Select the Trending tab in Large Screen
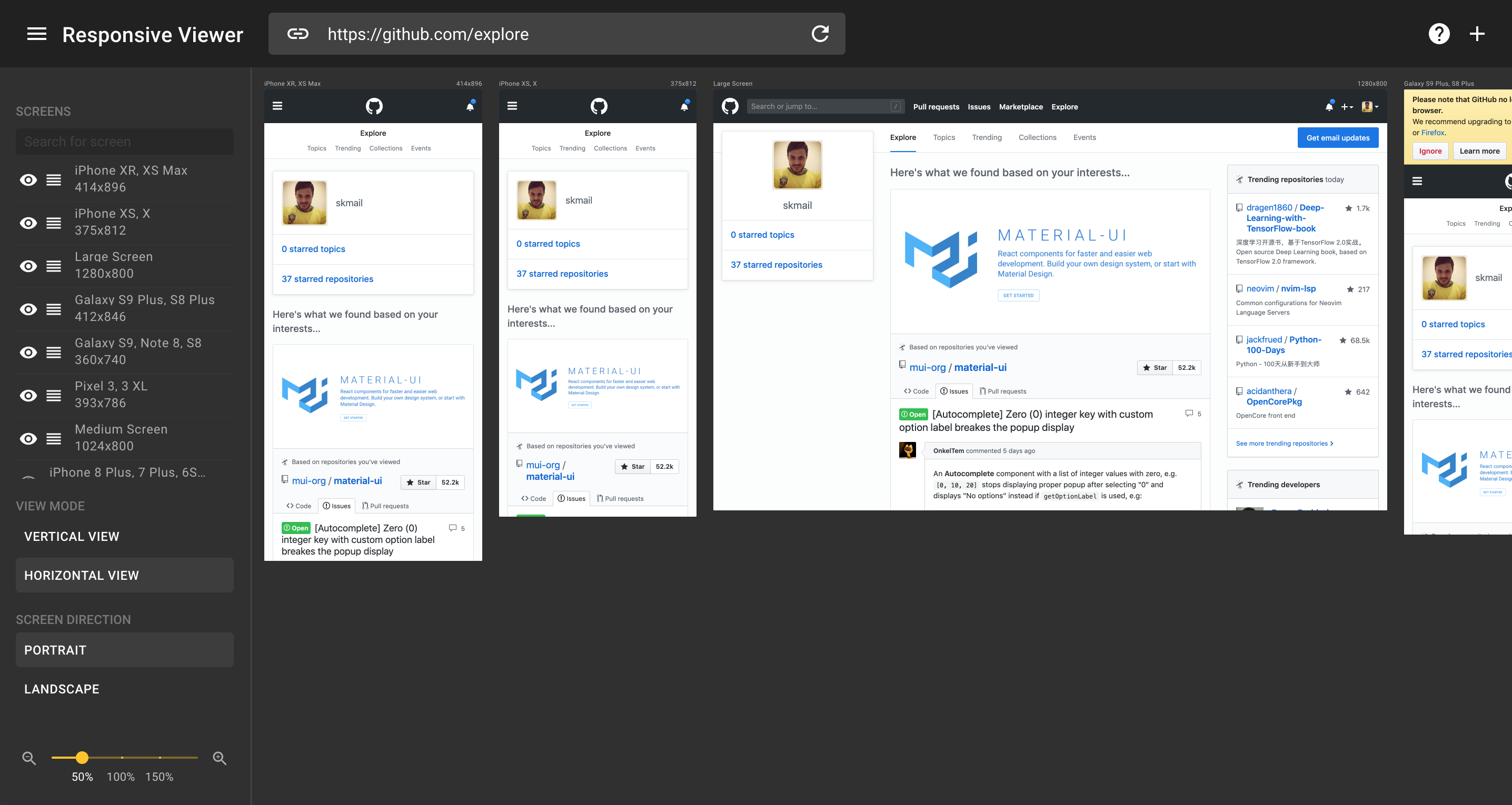Image resolution: width=1512 pixels, height=805 pixels. click(986, 137)
